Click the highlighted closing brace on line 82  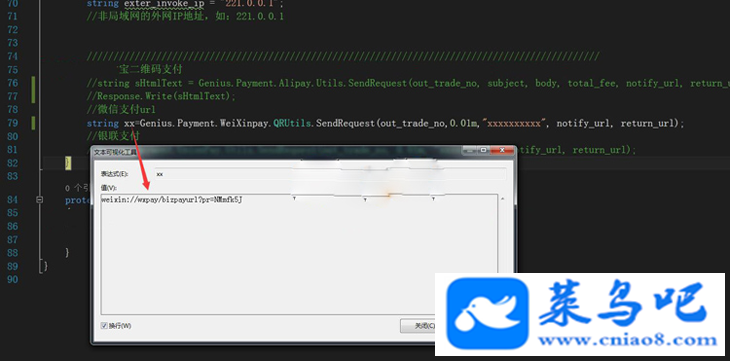[68, 163]
